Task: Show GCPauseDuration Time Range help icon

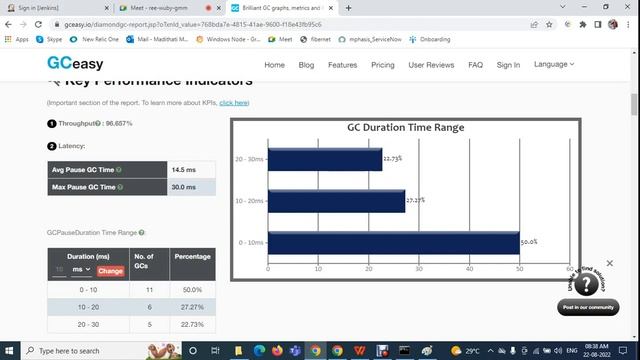Action: (142, 233)
